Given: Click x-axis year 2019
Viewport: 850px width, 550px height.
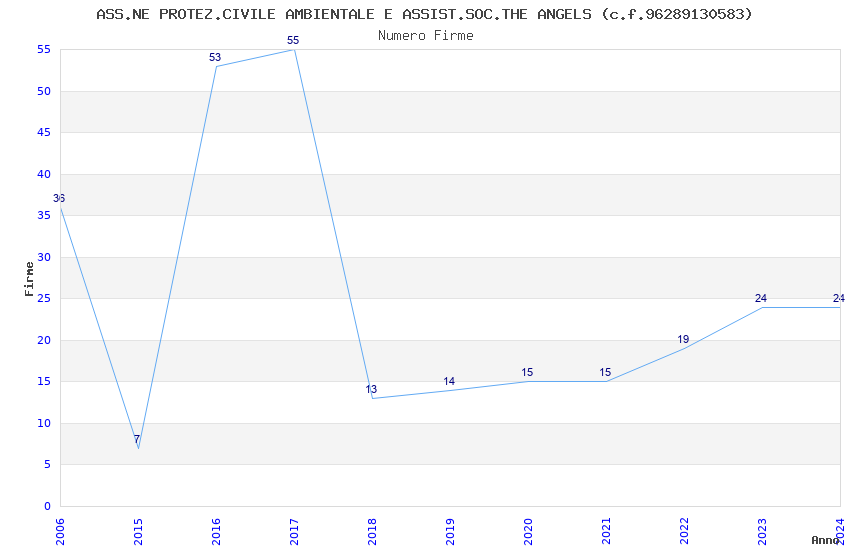Looking at the screenshot, I should tap(450, 531).
